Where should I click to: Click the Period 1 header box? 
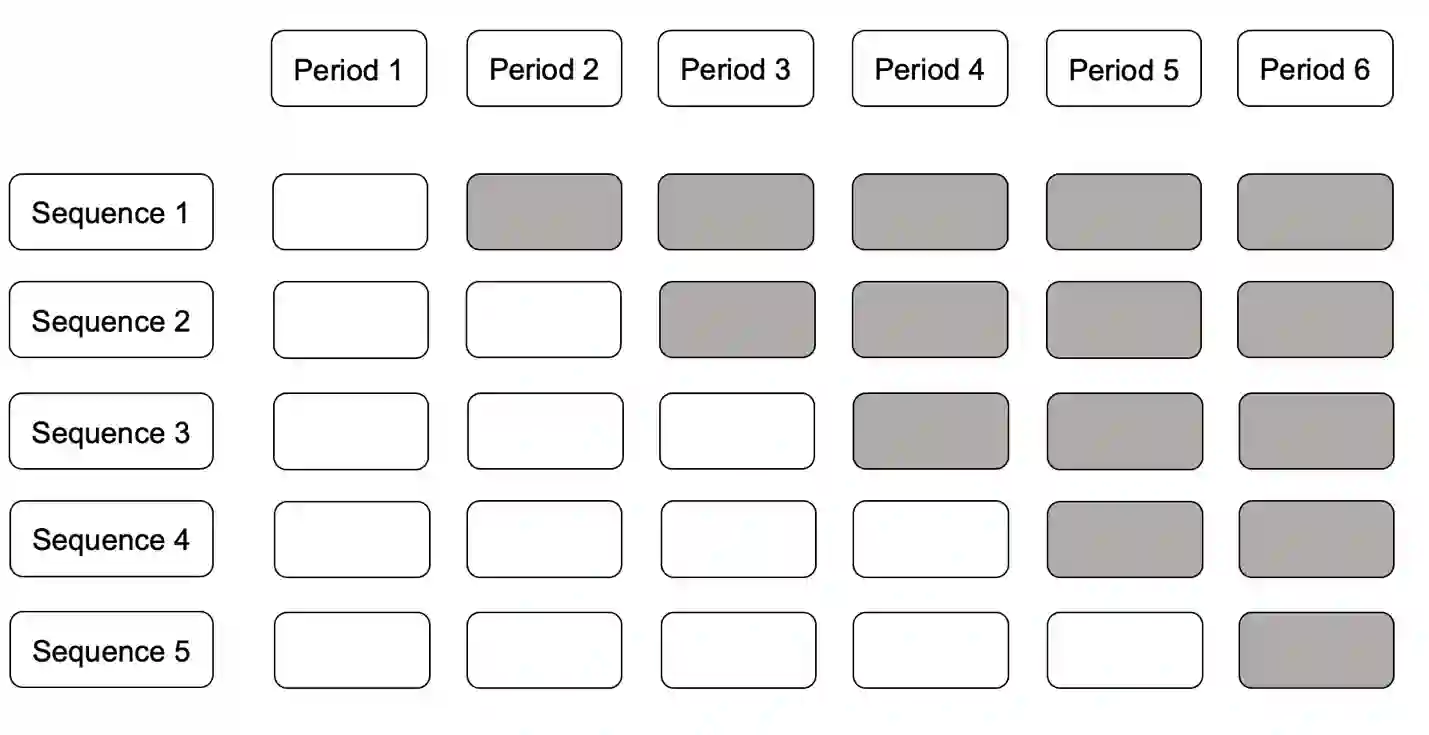[348, 69]
